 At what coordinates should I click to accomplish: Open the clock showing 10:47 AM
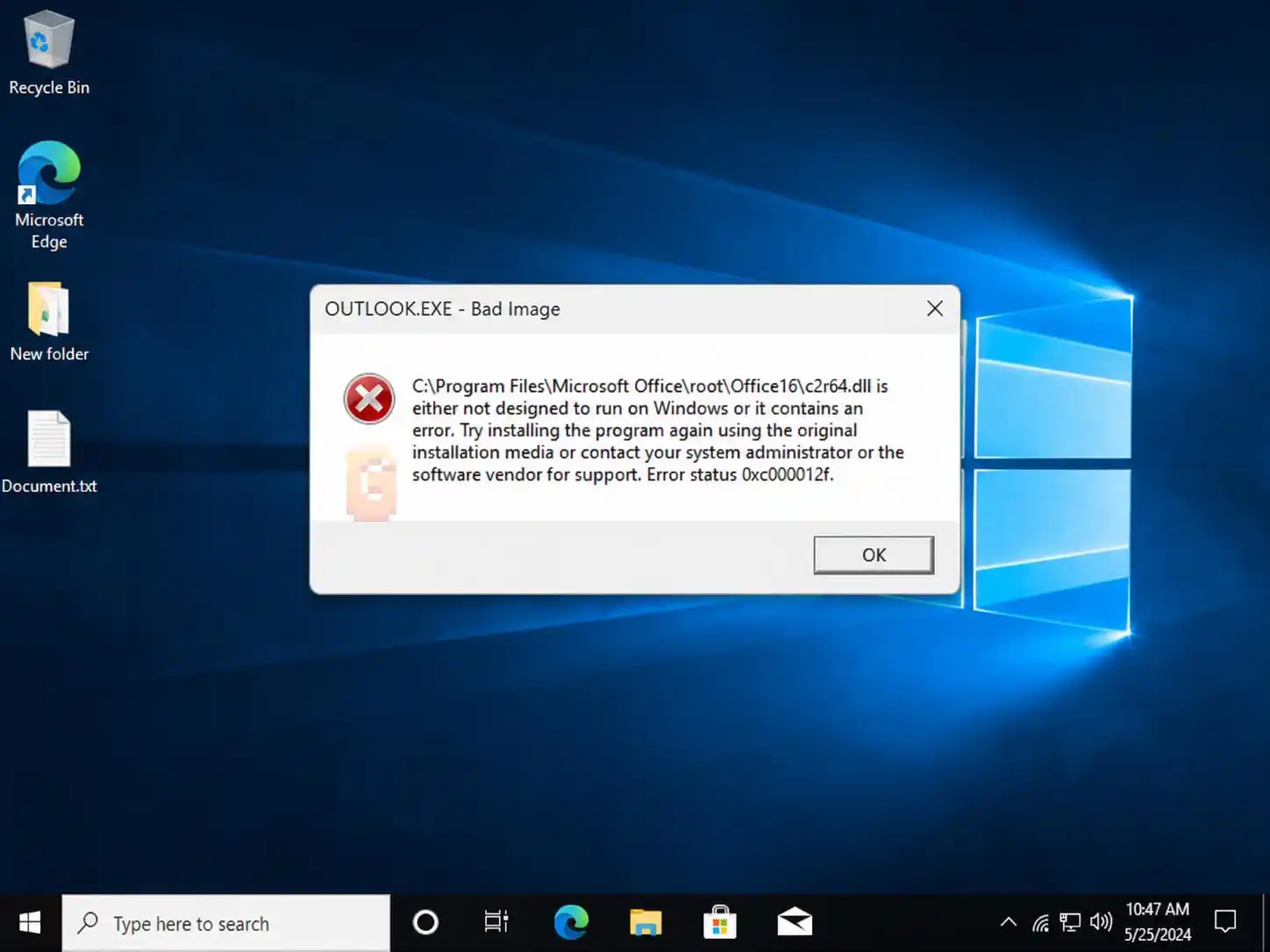coord(1158,922)
